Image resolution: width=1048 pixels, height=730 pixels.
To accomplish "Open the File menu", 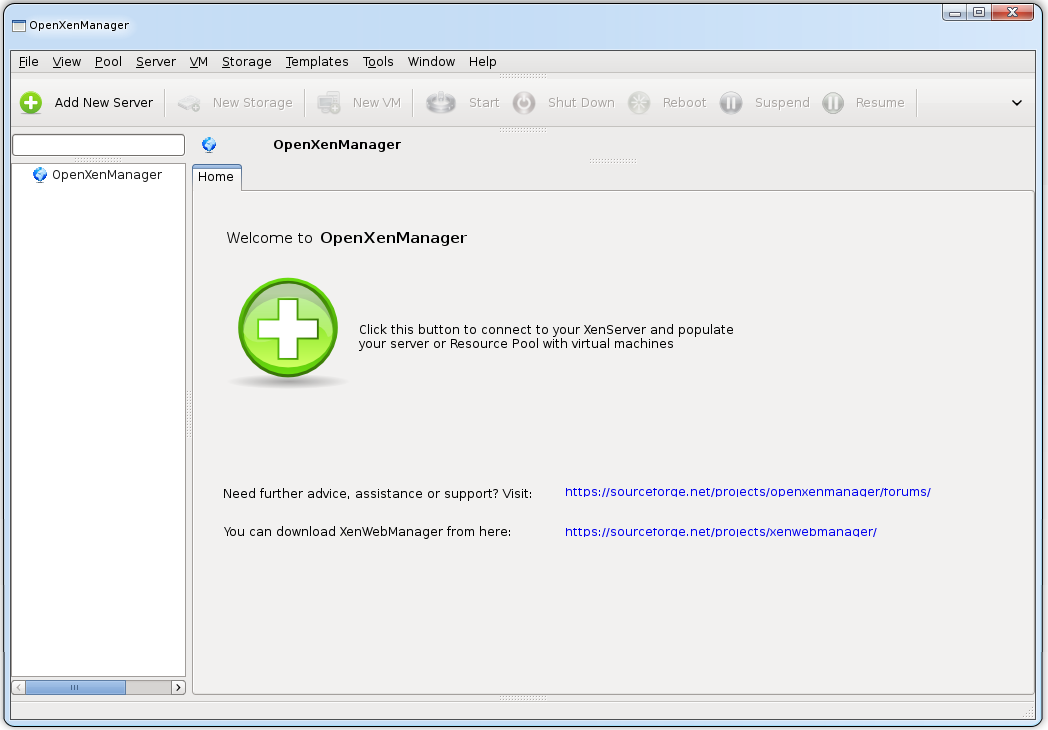I will 28,62.
